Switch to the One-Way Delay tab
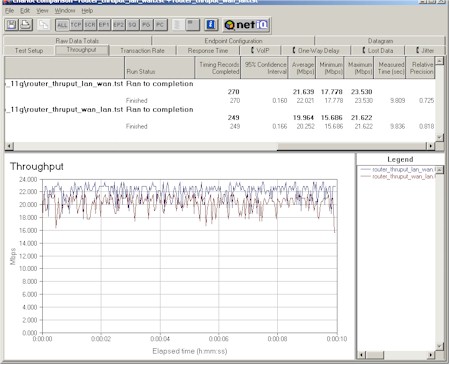This screenshot has height=365, width=450. tap(316, 51)
